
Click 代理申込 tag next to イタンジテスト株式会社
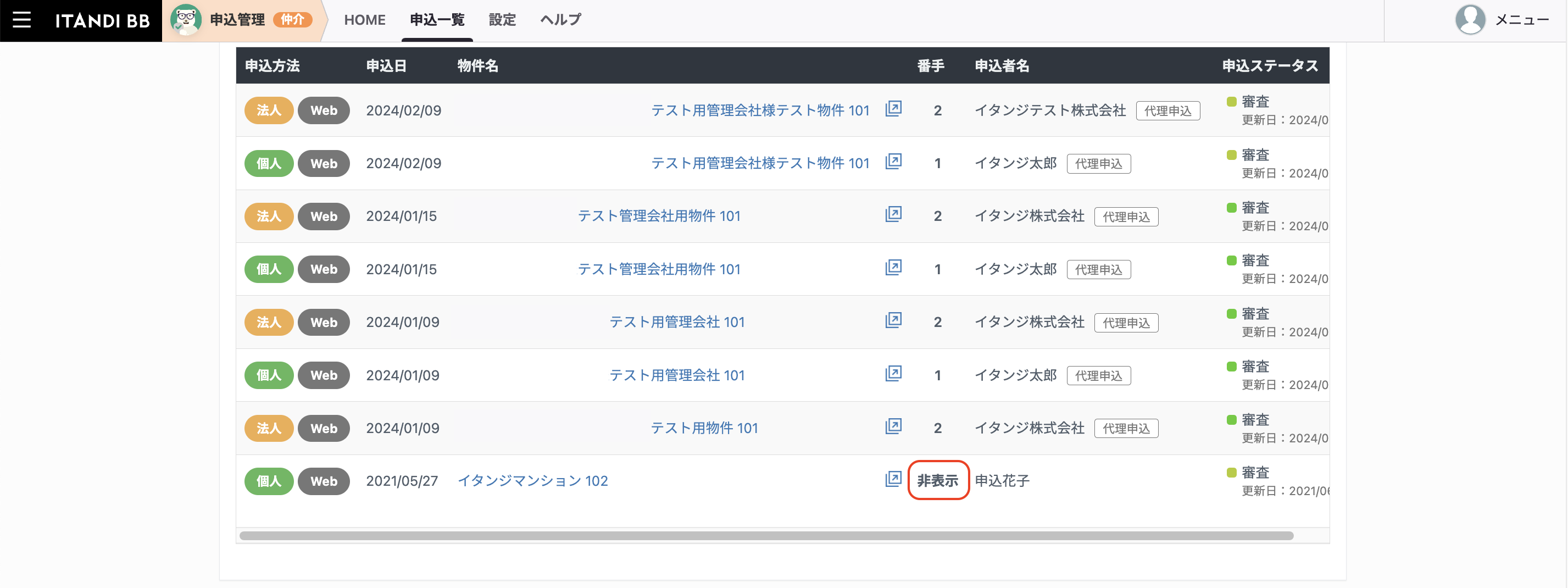coord(1167,111)
